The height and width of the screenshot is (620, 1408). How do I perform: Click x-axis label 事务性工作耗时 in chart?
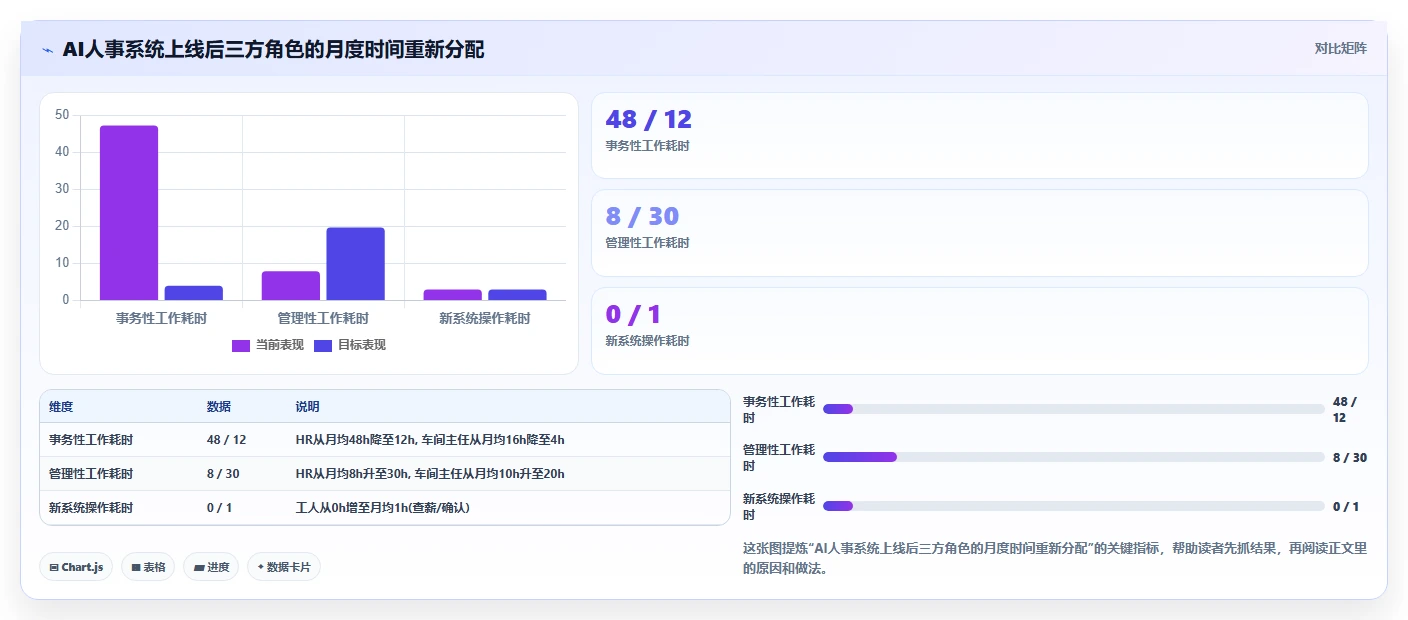tap(162, 318)
